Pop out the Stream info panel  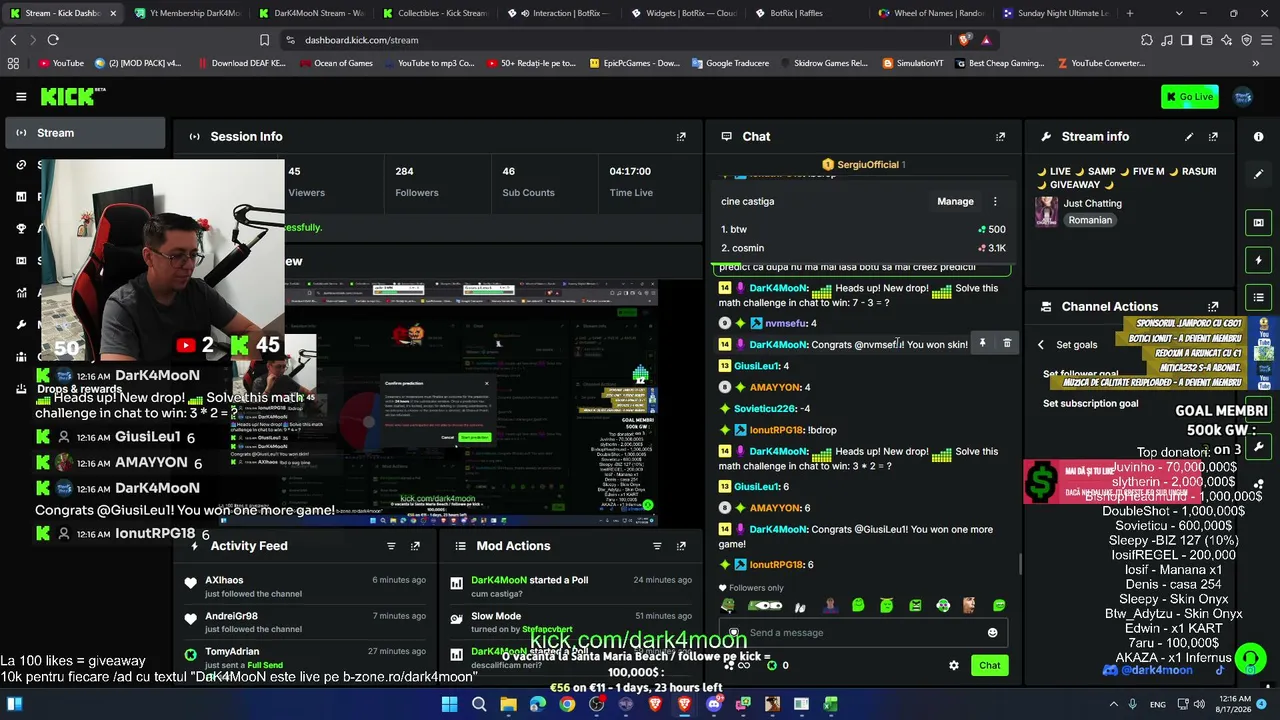pos(1213,137)
